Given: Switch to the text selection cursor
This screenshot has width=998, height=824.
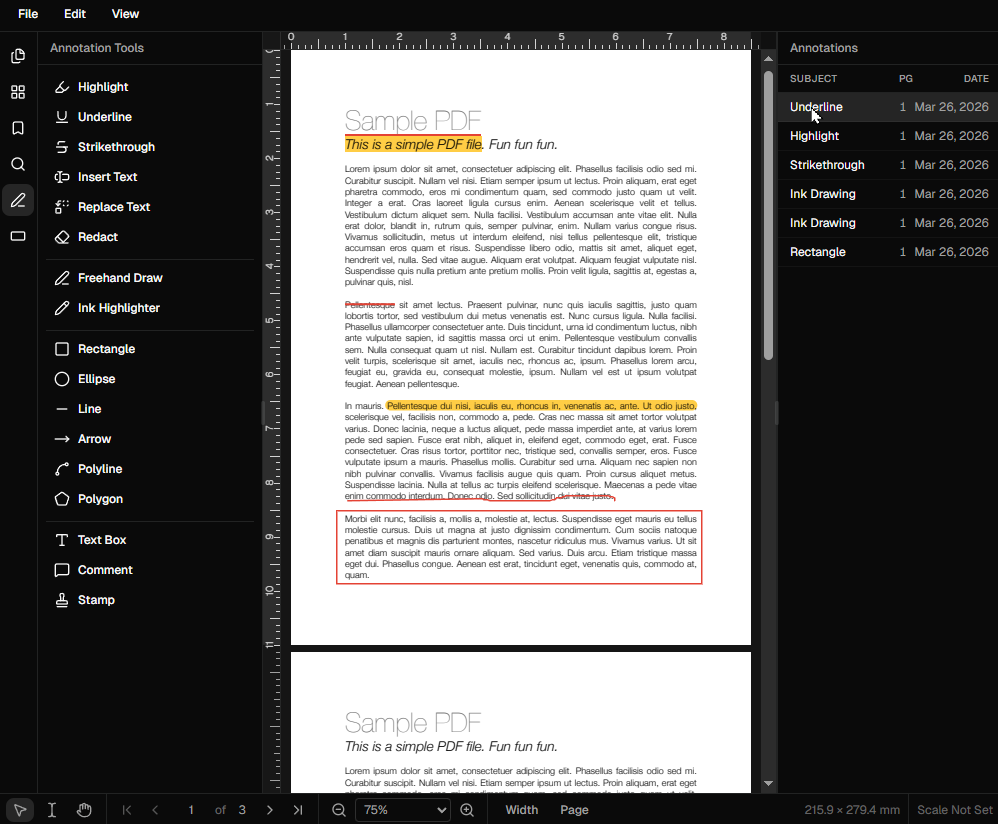Looking at the screenshot, I should click(52, 809).
